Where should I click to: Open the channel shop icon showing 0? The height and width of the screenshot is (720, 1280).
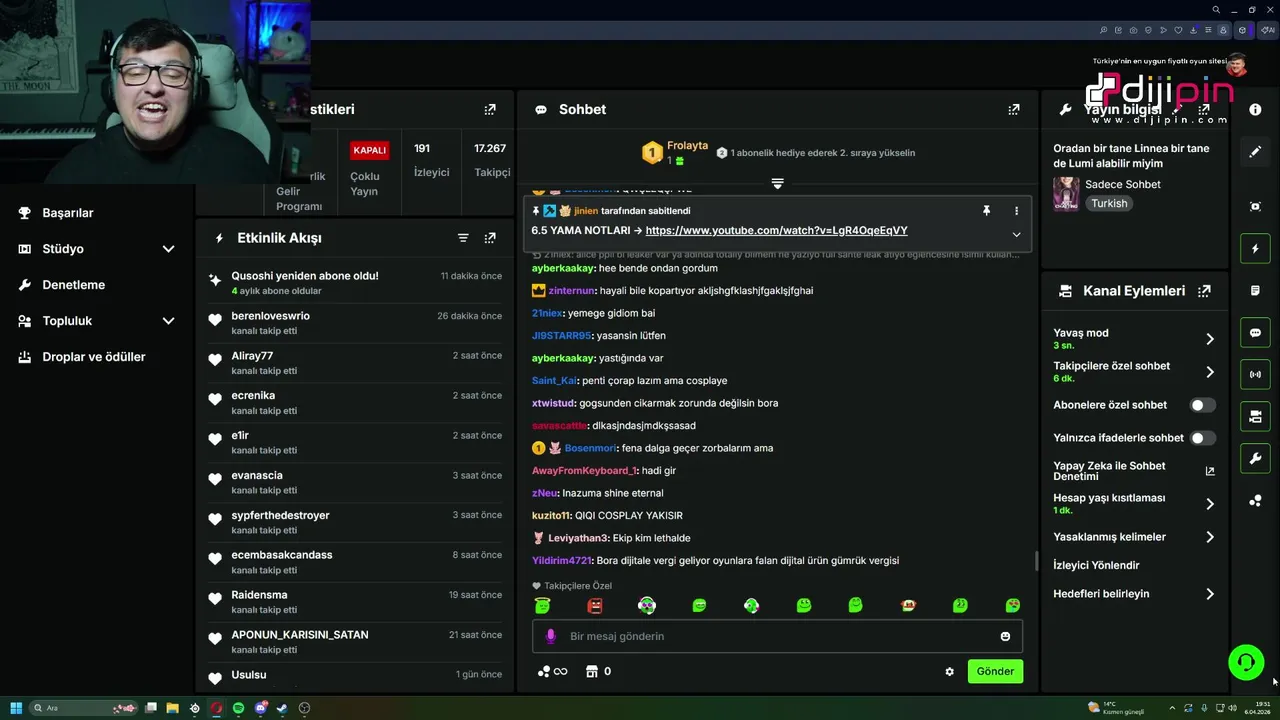tap(598, 672)
